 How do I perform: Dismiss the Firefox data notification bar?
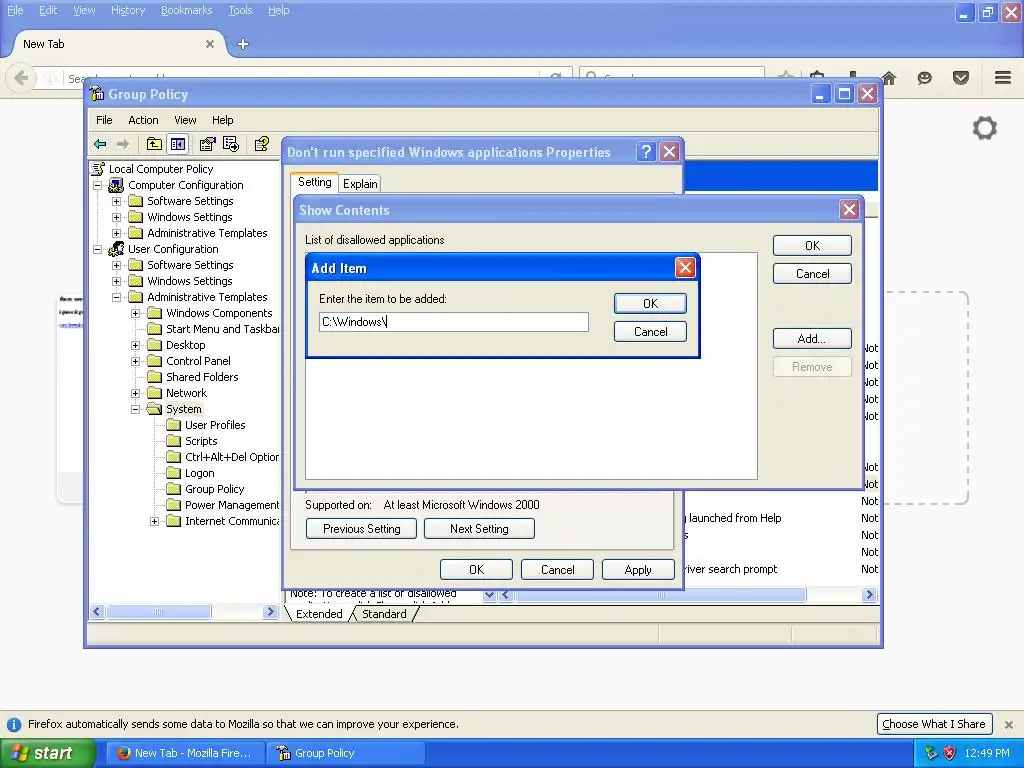coord(1008,724)
